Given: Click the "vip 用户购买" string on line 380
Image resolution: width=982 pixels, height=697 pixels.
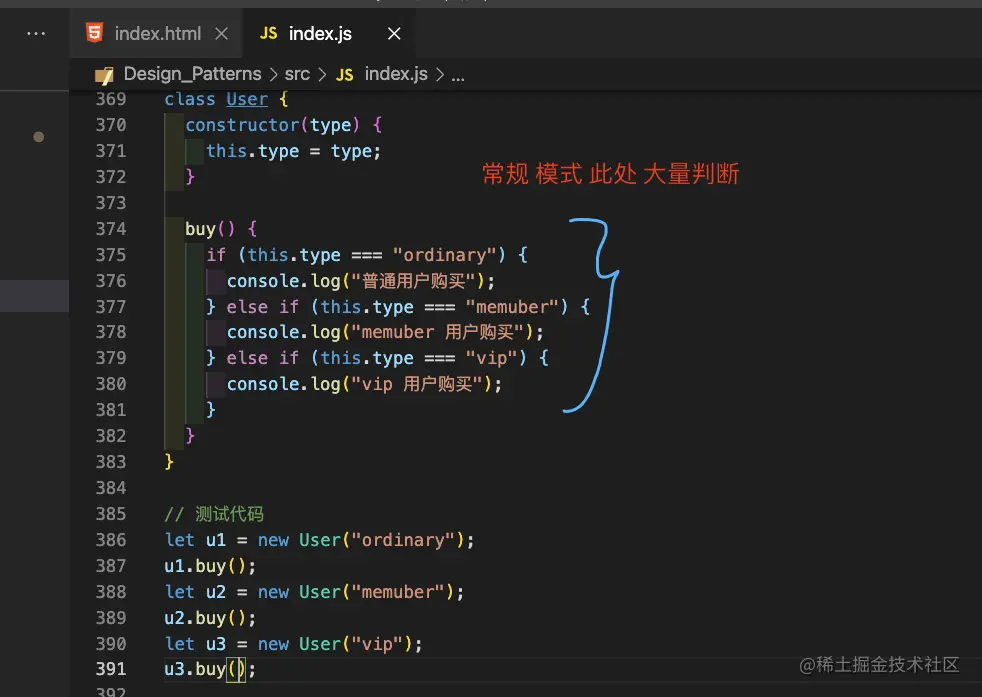Looking at the screenshot, I should click(417, 385).
